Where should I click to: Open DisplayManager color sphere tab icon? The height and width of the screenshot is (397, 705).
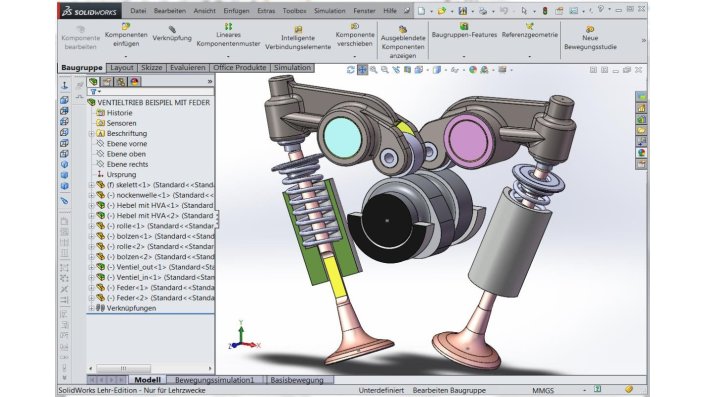(x=134, y=81)
